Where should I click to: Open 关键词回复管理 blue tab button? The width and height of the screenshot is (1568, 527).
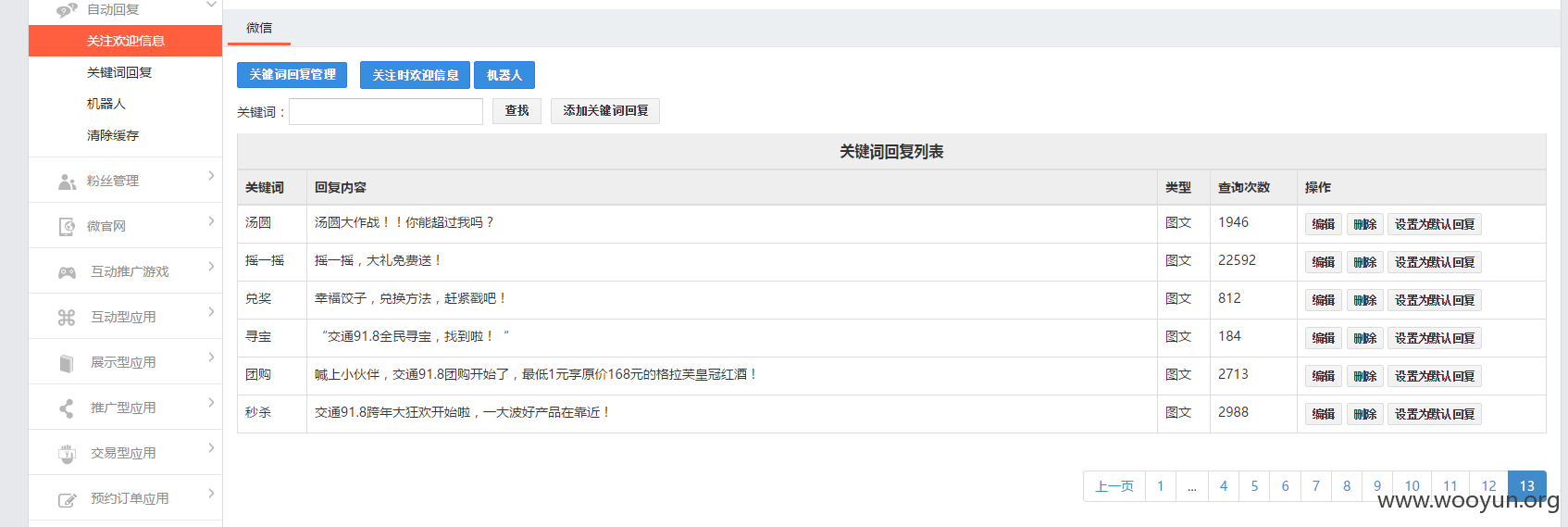tap(292, 75)
